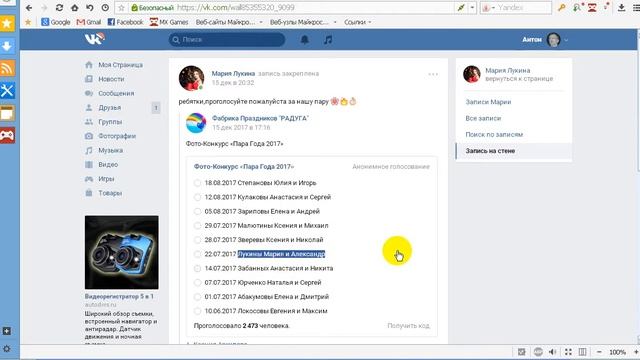Vote for Абакумовы Елена и Дмитрий
The image size is (640, 360).
197,297
